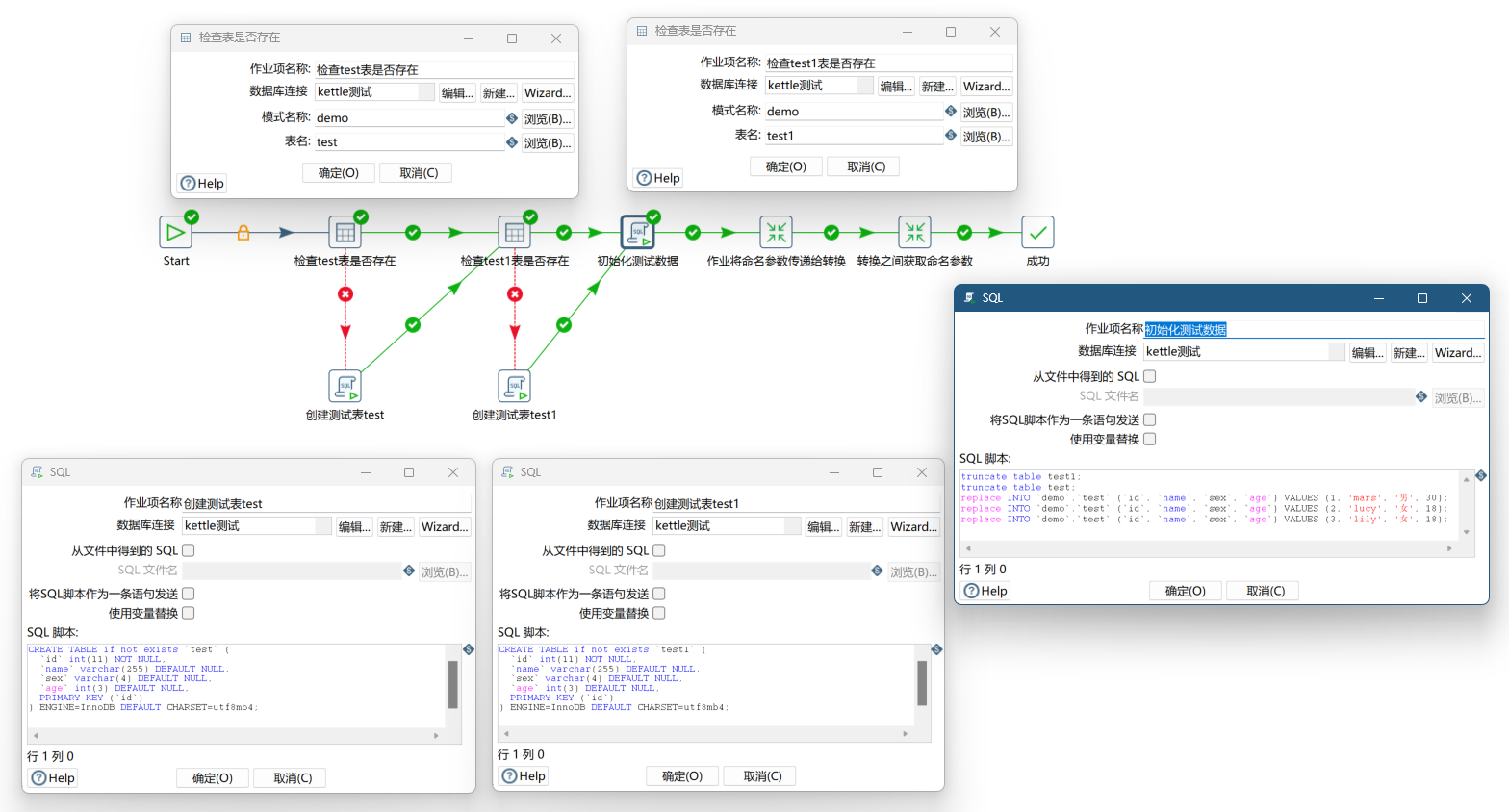The width and height of the screenshot is (1509, 812).
Task: Enable 从文件中得到的 SQL in 初始化测试数据 dialog
Action: pos(1149,377)
